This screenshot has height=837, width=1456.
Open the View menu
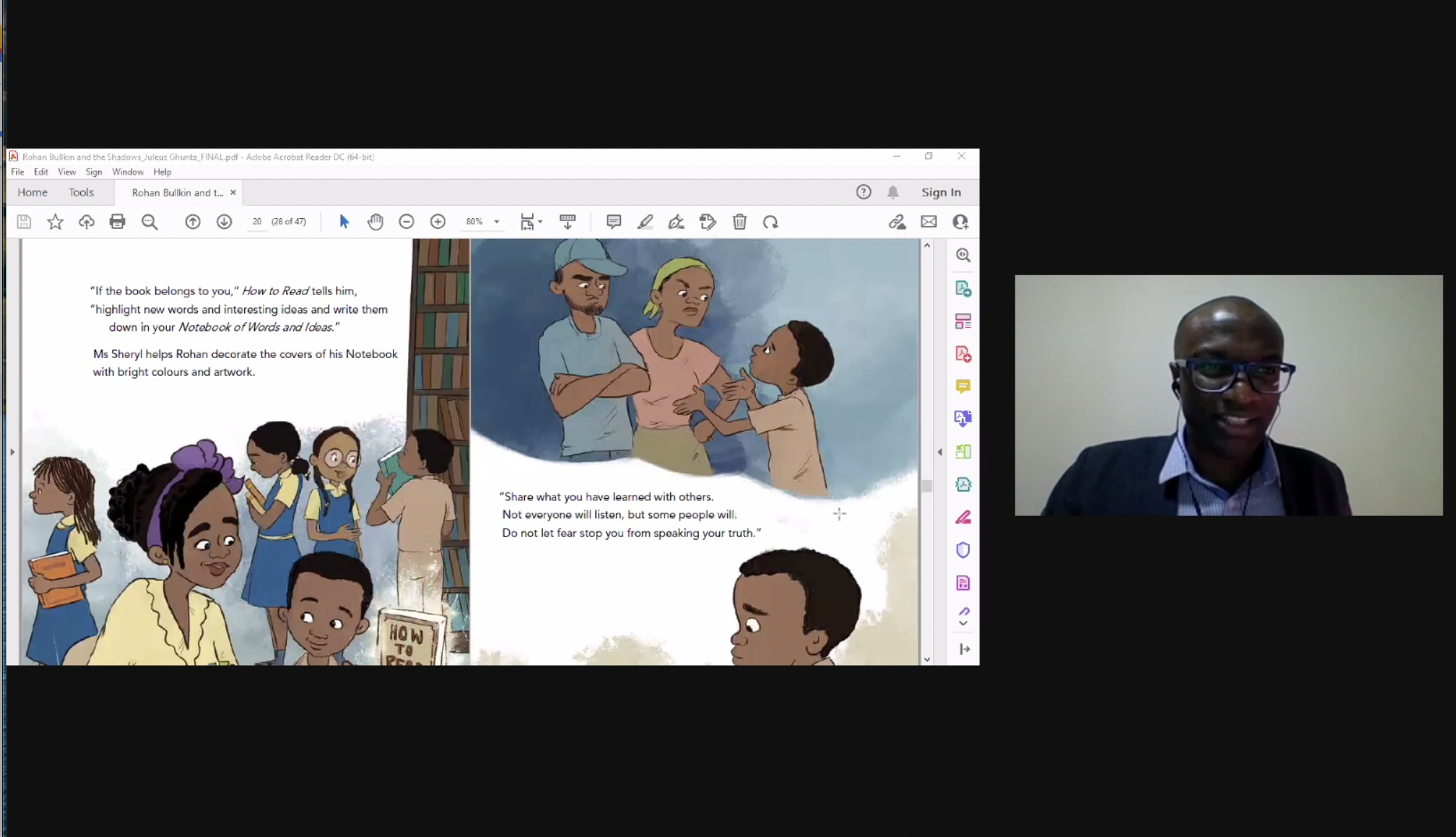66,172
